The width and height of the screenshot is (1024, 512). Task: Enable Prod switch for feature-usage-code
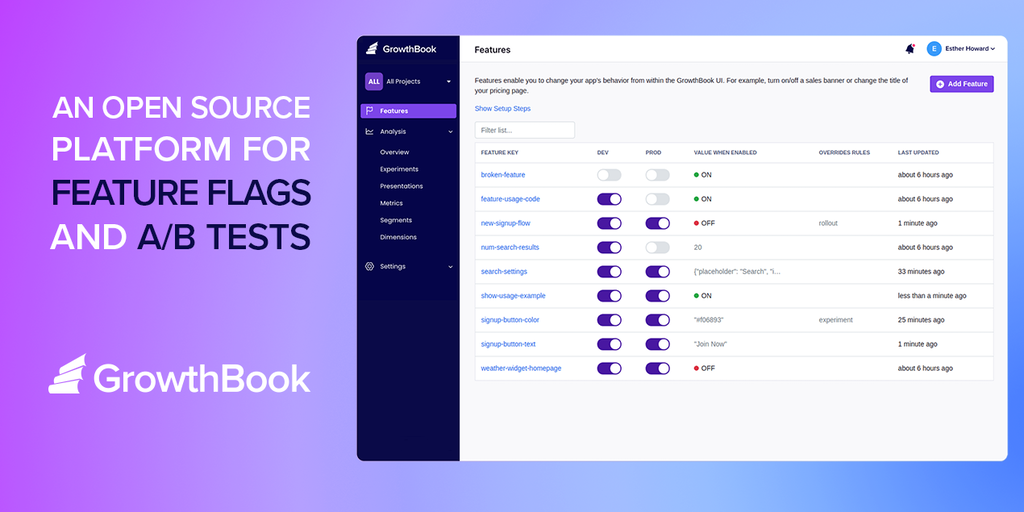658,199
